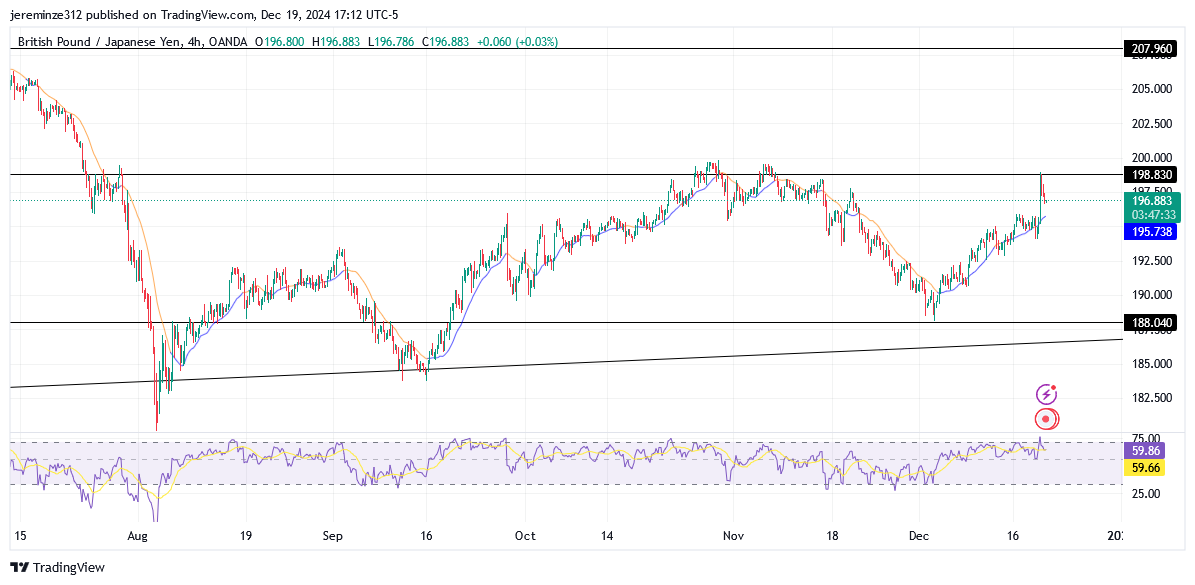Click the 207.960 price level label
The image size is (1195, 585).
1152,49
